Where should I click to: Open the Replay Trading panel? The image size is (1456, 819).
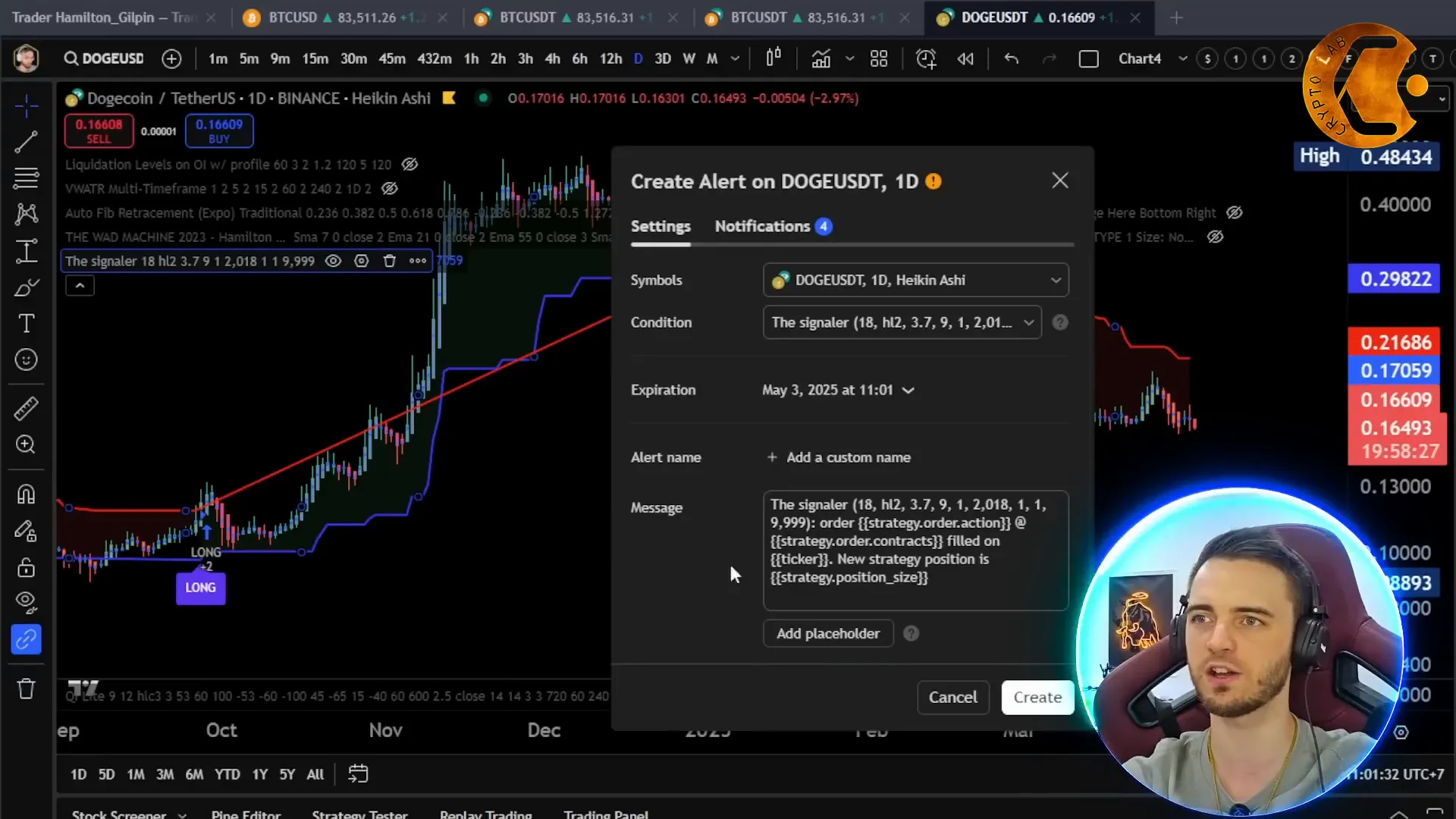pos(486,814)
